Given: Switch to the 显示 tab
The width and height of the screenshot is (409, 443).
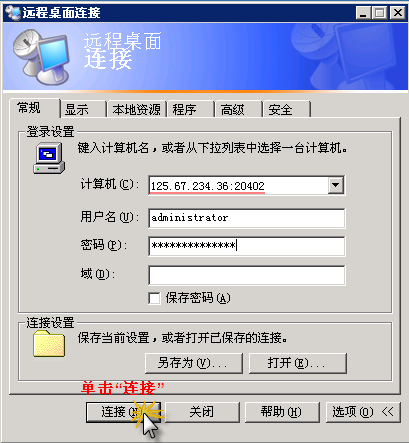Looking at the screenshot, I should [x=83, y=109].
